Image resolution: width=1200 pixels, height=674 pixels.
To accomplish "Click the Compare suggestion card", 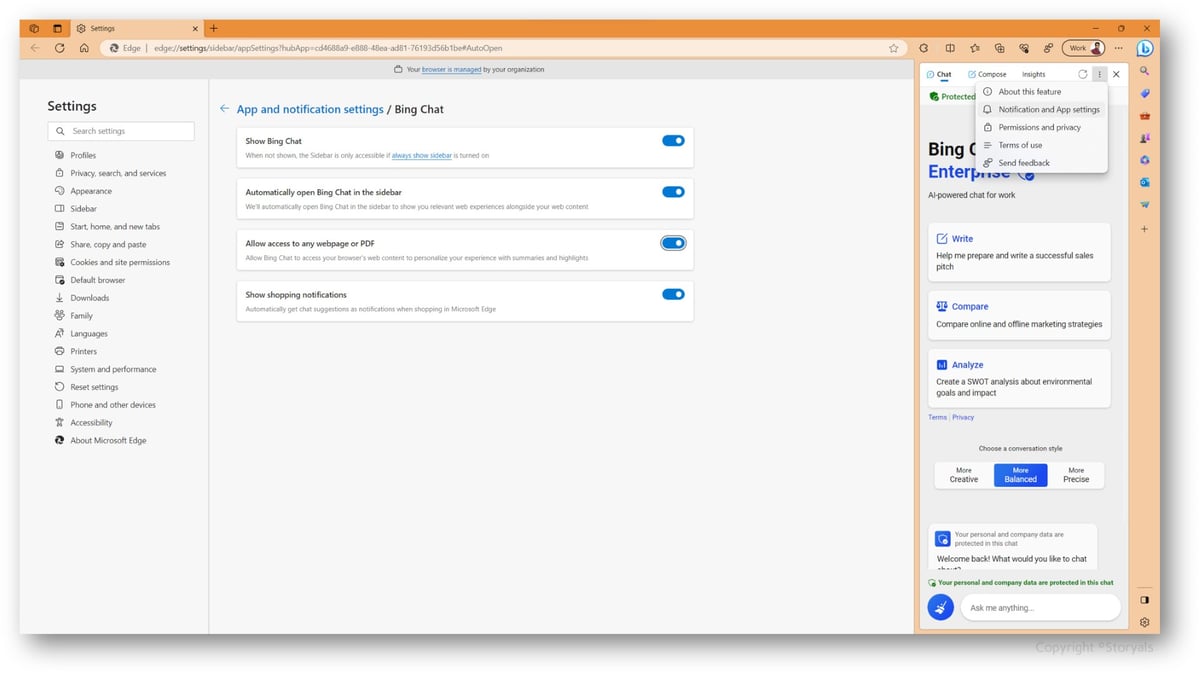I will click(x=1019, y=314).
